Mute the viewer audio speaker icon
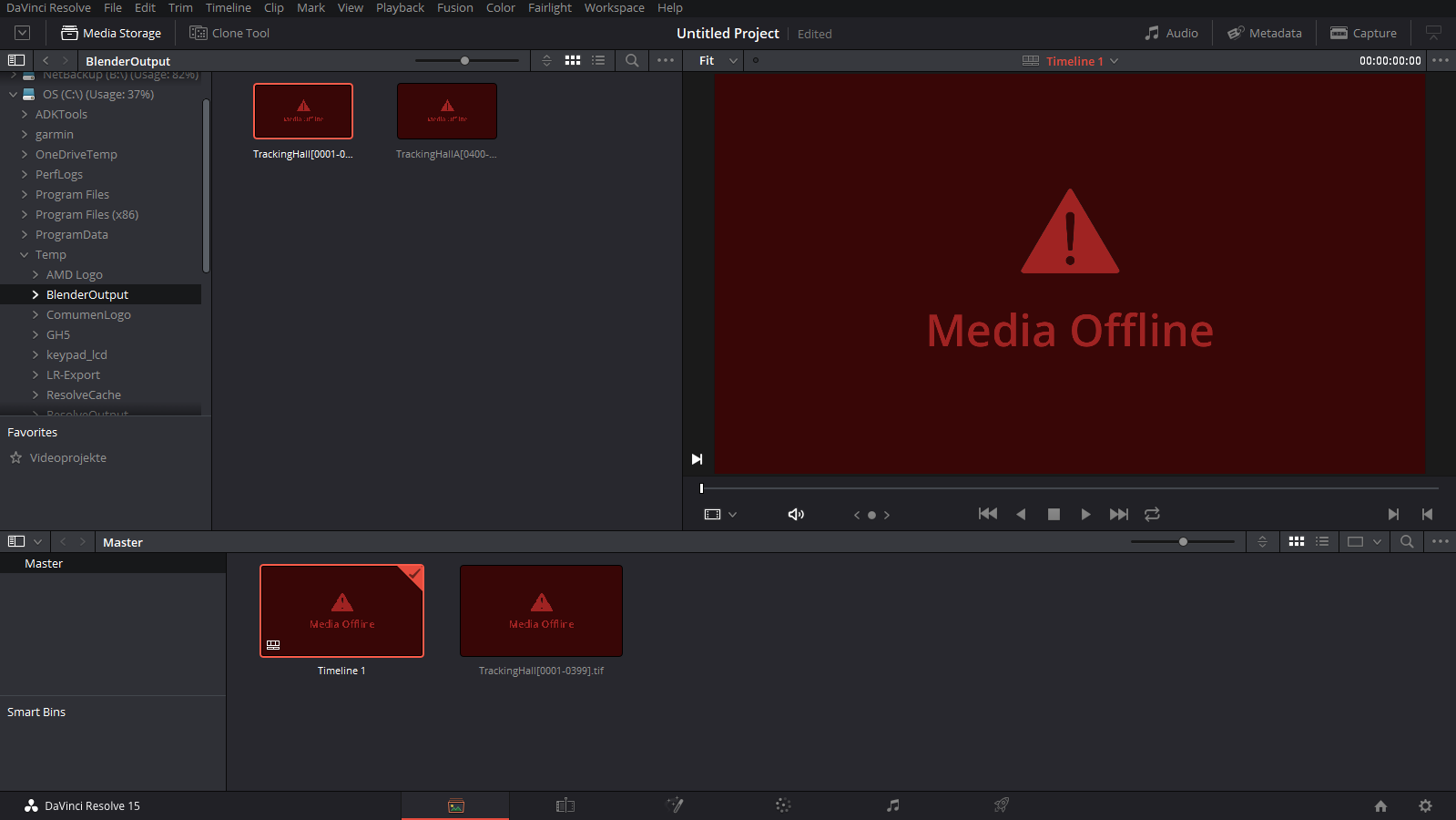The image size is (1456, 820). [x=796, y=515]
